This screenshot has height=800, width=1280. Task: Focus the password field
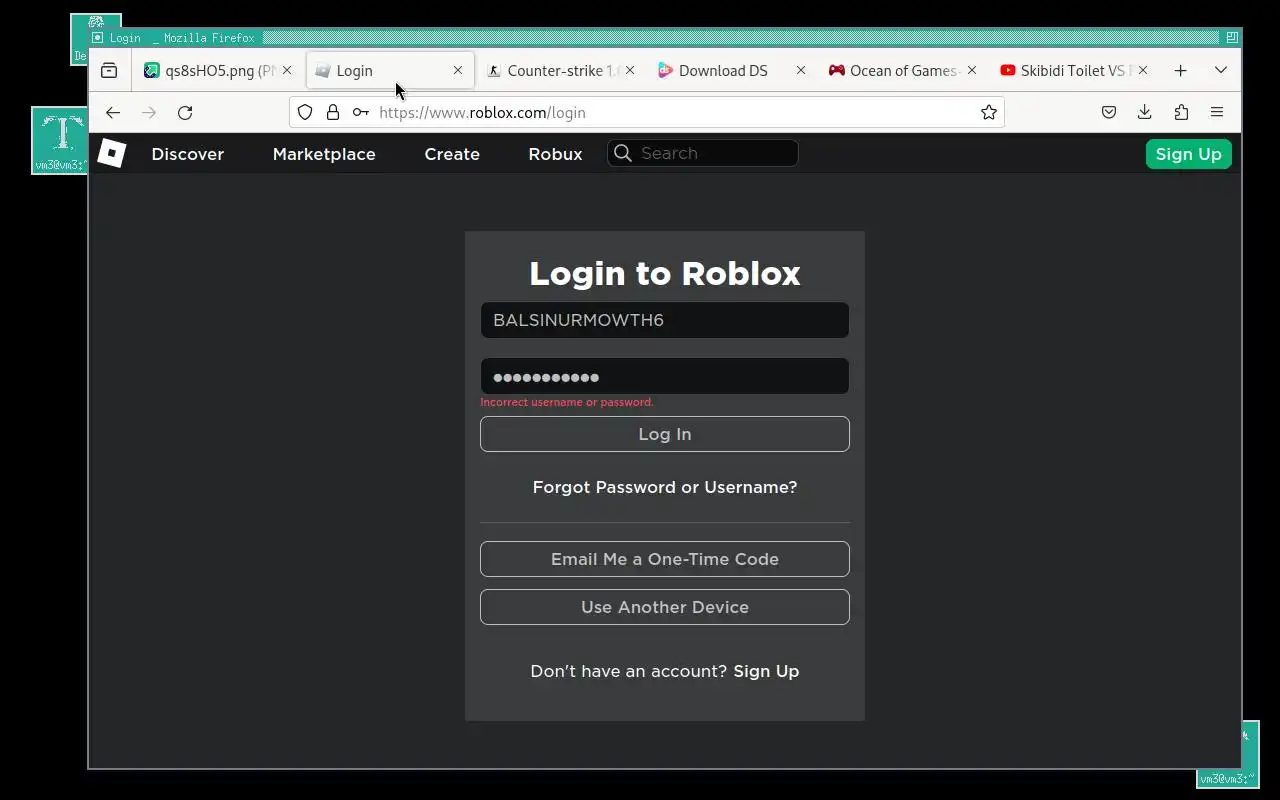point(665,376)
